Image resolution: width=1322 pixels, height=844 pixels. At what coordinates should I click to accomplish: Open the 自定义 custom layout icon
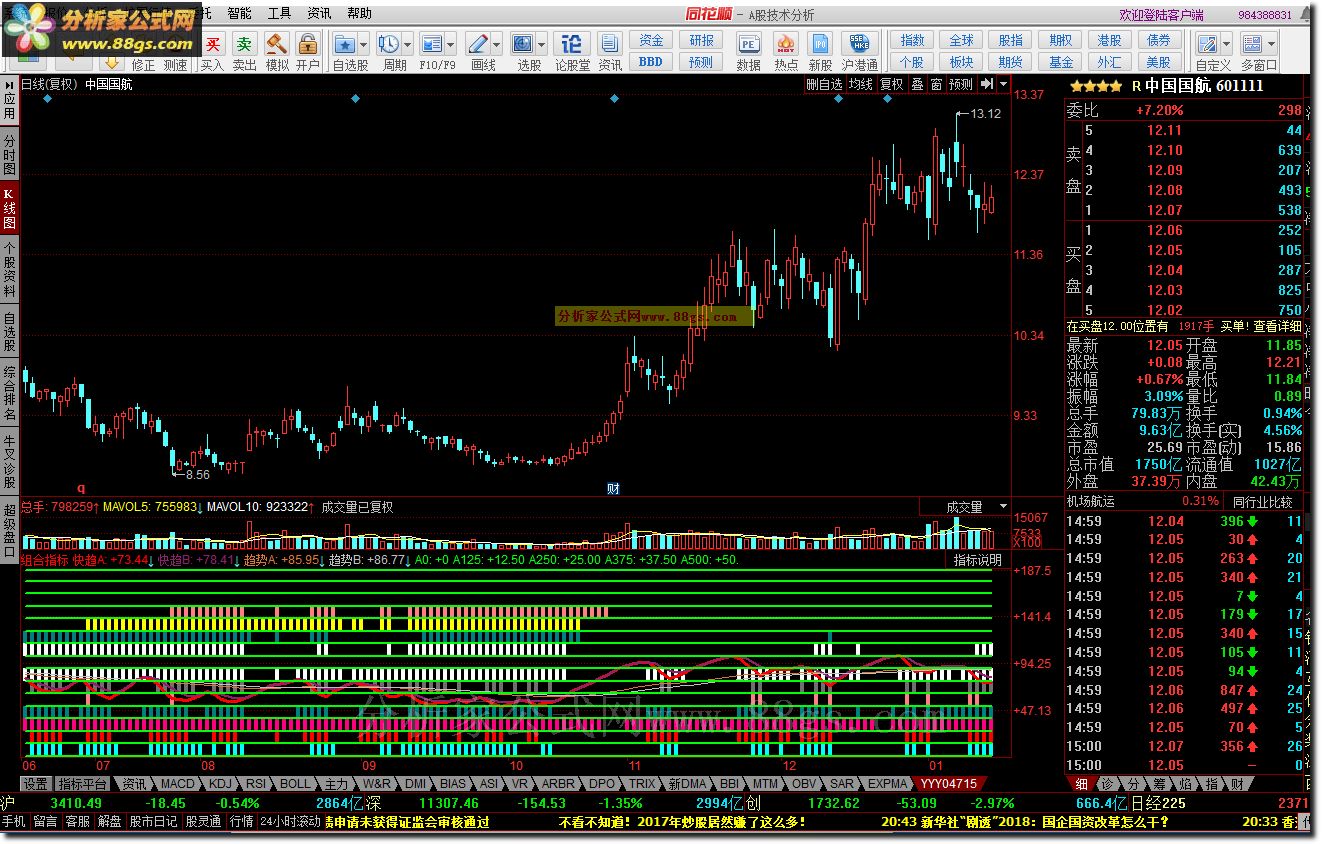pyautogui.click(x=1207, y=44)
